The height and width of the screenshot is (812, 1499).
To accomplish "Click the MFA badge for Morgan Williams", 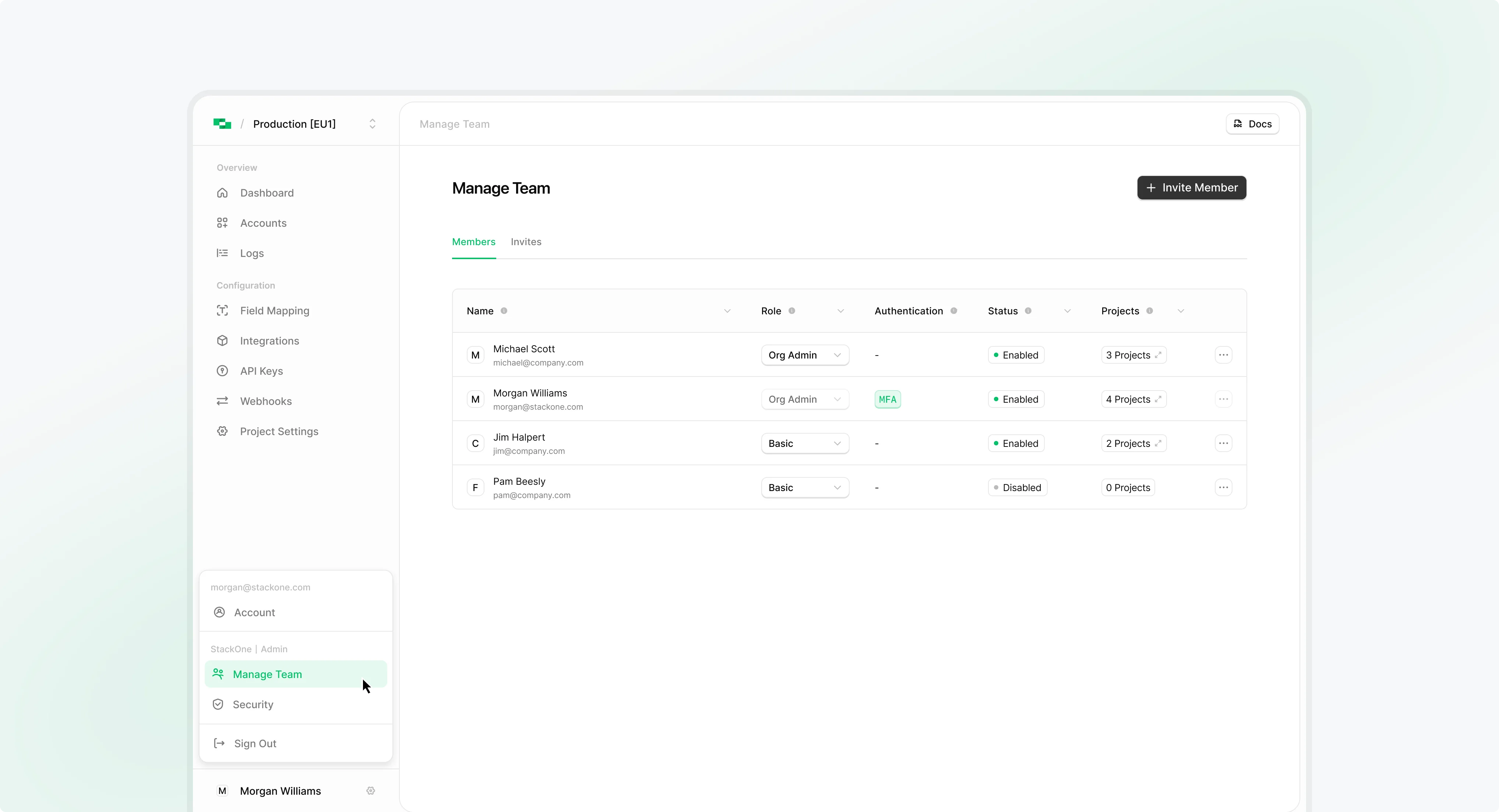I will 888,399.
